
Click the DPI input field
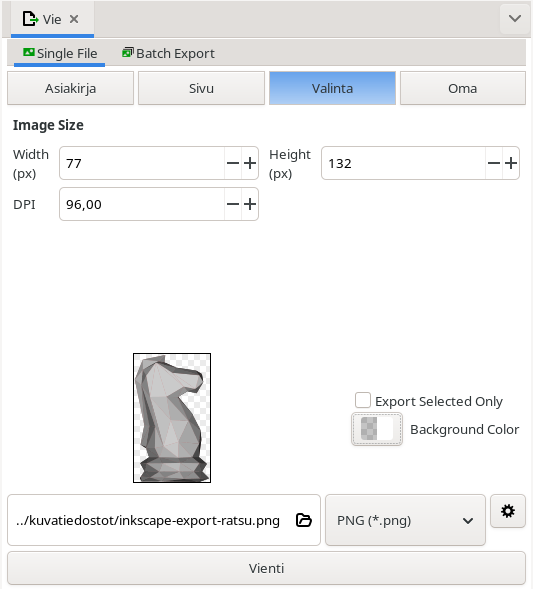tap(142, 204)
